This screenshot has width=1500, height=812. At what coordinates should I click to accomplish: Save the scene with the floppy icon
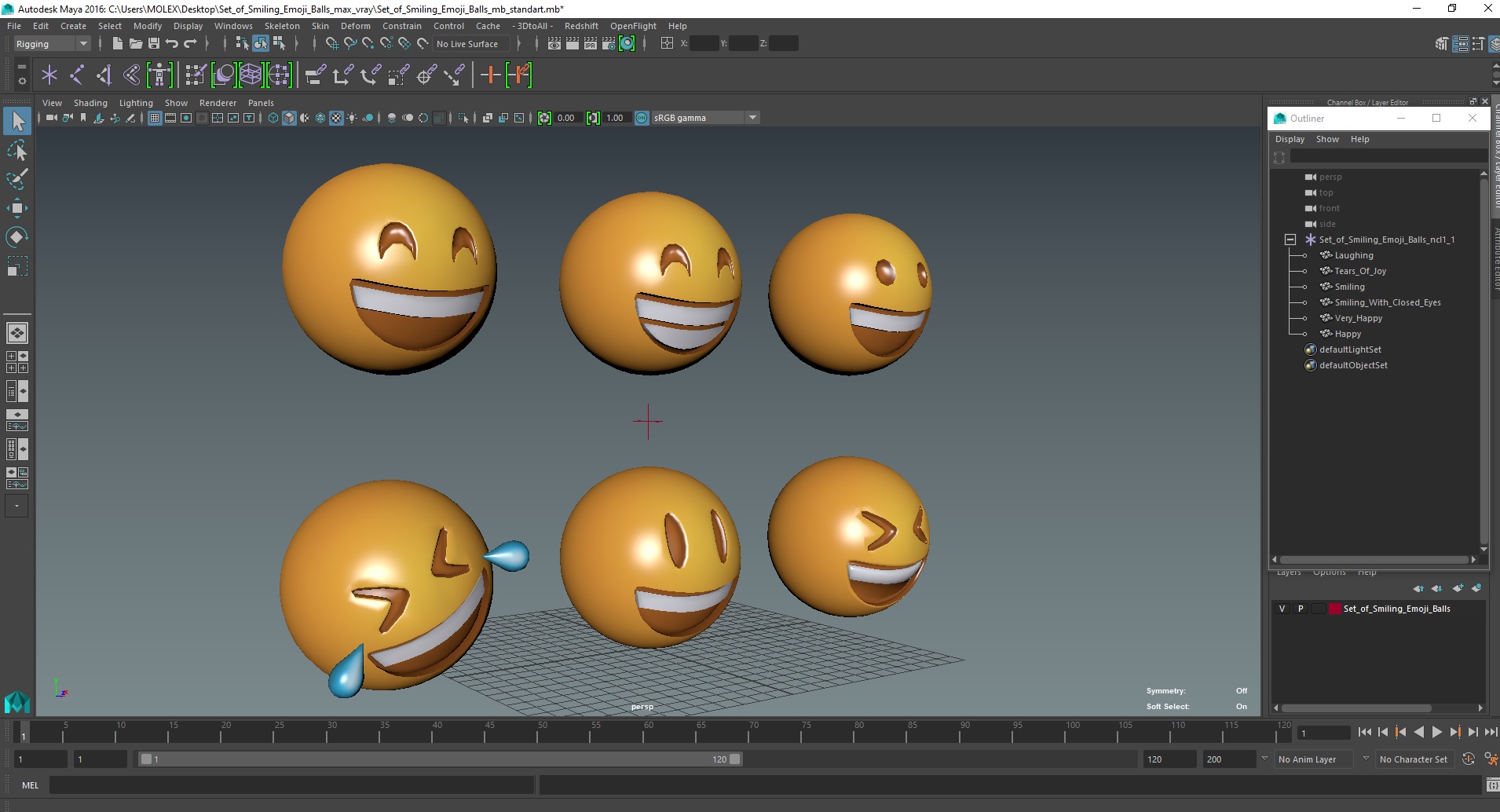point(153,43)
